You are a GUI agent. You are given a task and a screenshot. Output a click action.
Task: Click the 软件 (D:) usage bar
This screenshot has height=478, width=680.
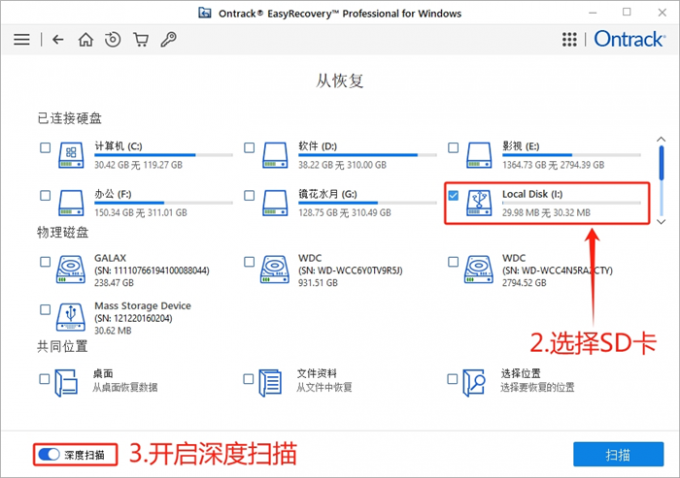pyautogui.click(x=367, y=155)
